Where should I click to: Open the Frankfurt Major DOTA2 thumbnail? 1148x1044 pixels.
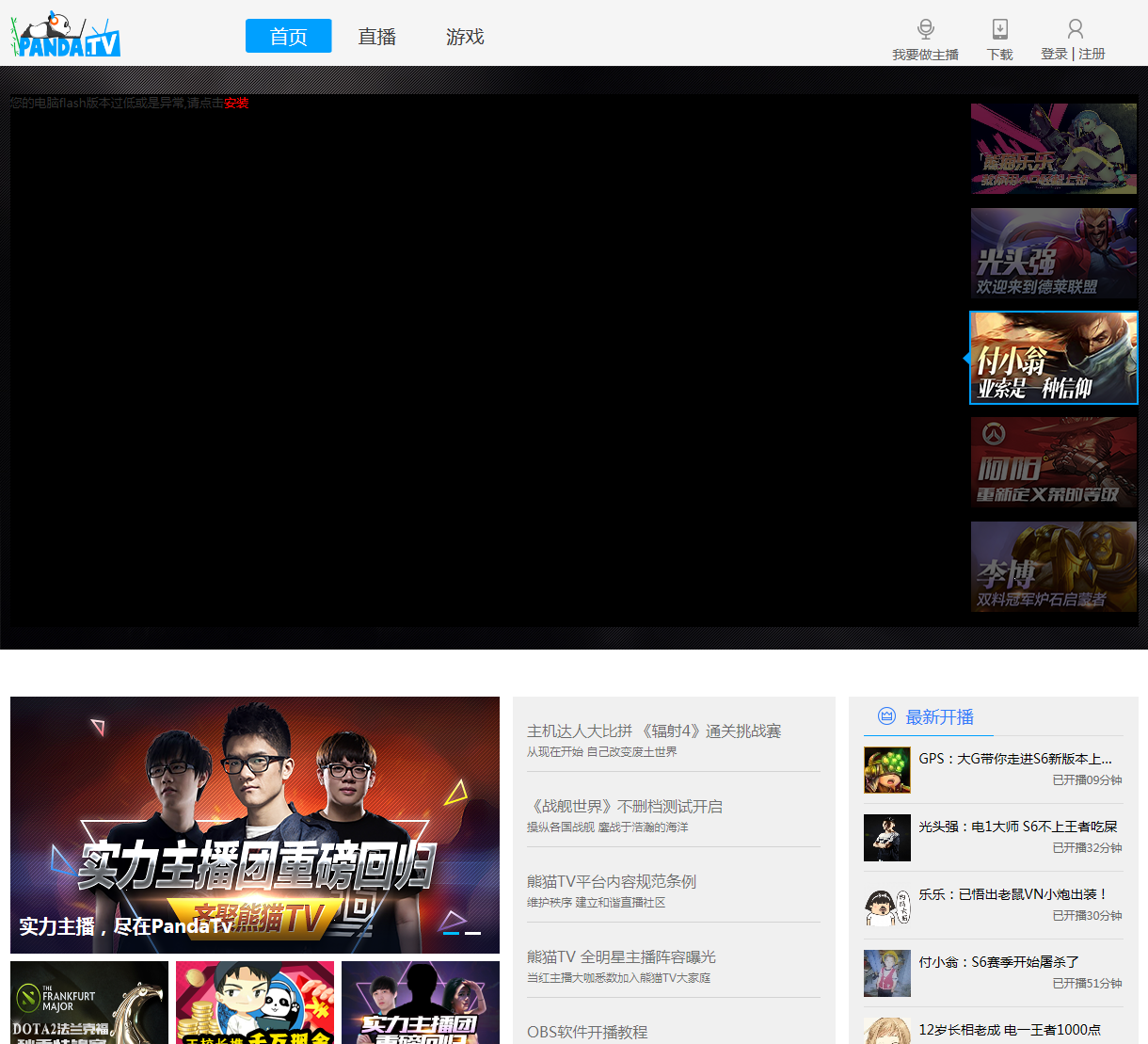pyautogui.click(x=89, y=1003)
